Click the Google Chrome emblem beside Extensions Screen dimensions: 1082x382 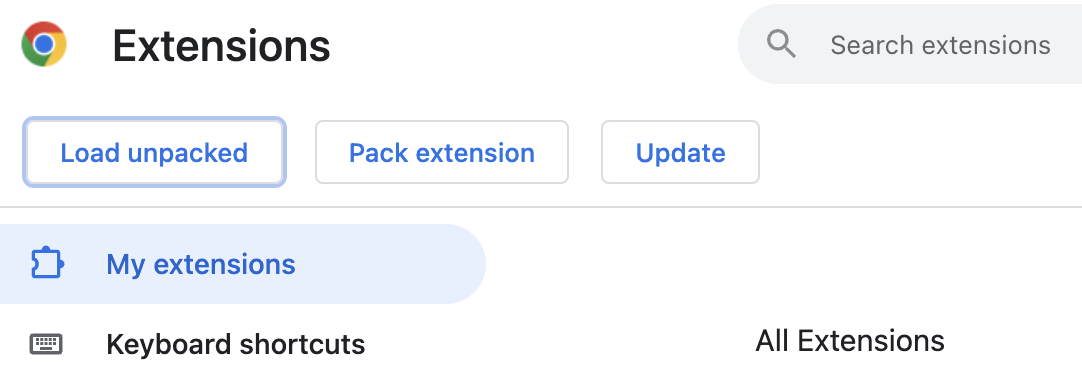coord(44,44)
